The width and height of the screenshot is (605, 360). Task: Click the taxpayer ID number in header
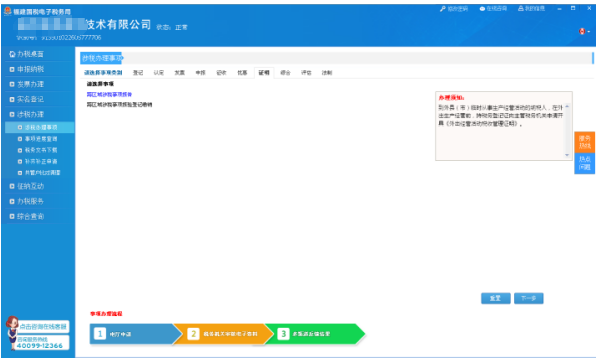(71, 37)
